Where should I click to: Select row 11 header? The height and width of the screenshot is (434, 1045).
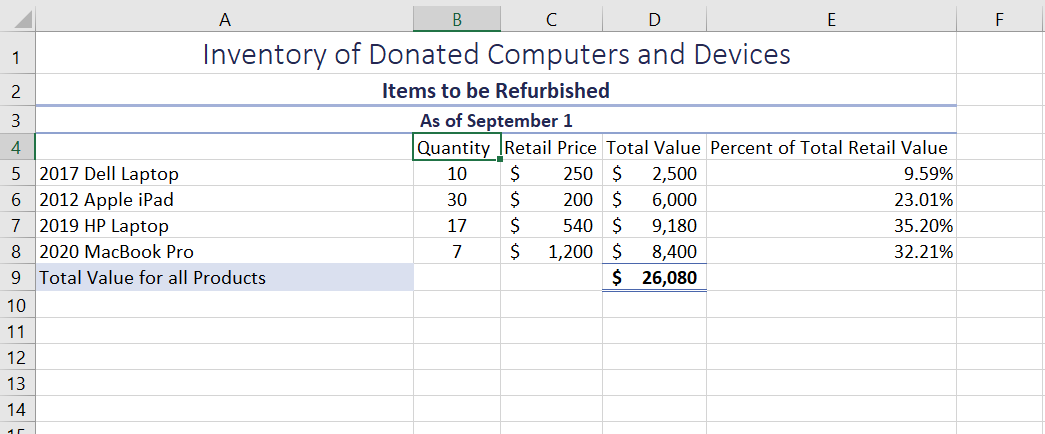[17, 331]
